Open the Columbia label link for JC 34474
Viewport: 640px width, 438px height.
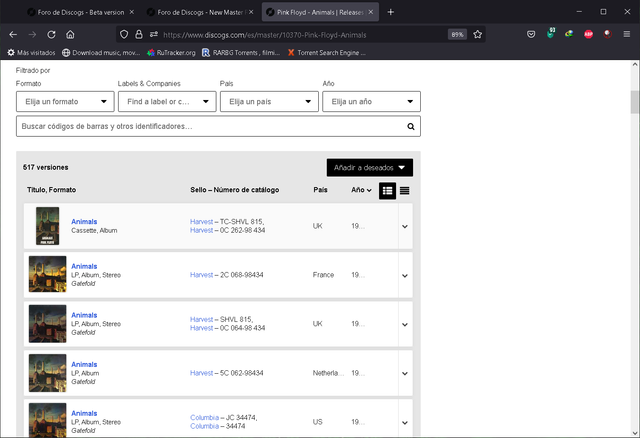pos(204,418)
